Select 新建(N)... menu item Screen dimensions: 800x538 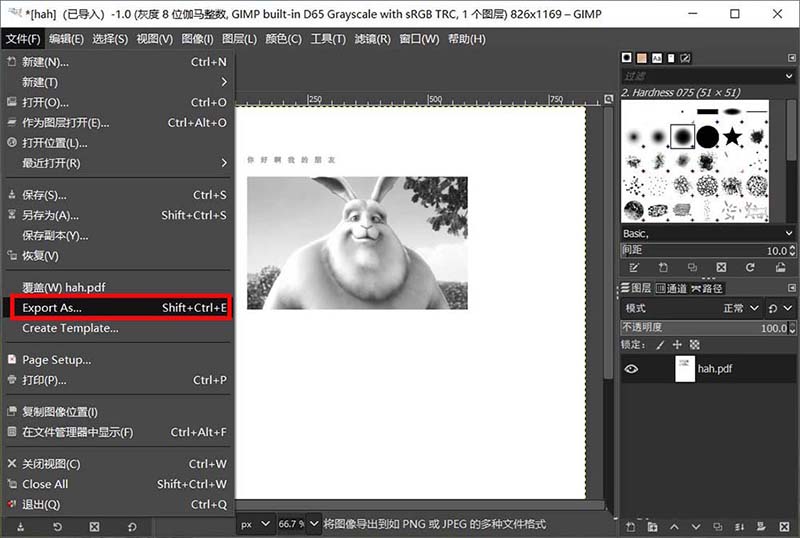click(x=117, y=62)
